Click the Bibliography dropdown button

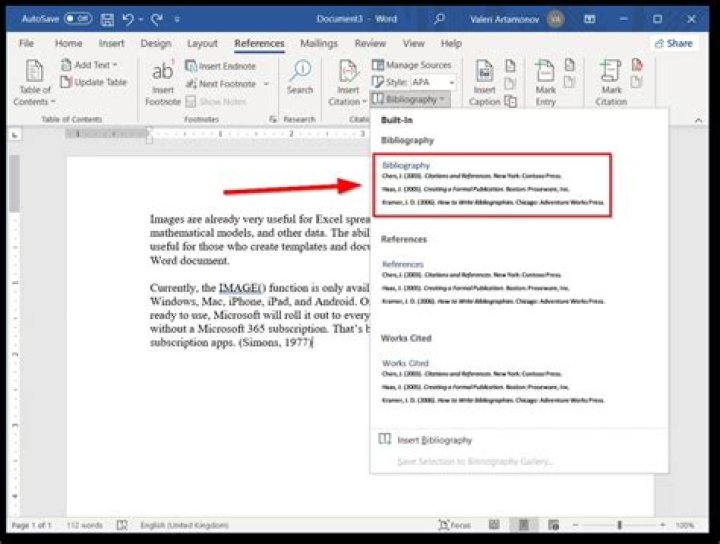click(409, 99)
